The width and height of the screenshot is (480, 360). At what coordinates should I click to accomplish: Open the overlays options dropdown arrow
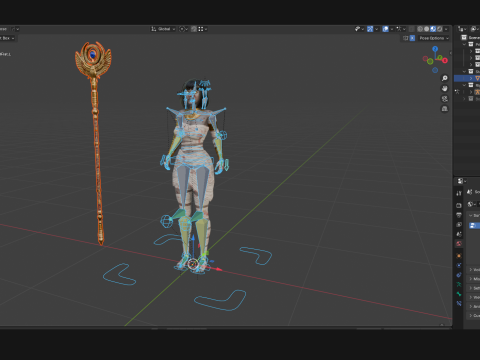[x=392, y=29]
